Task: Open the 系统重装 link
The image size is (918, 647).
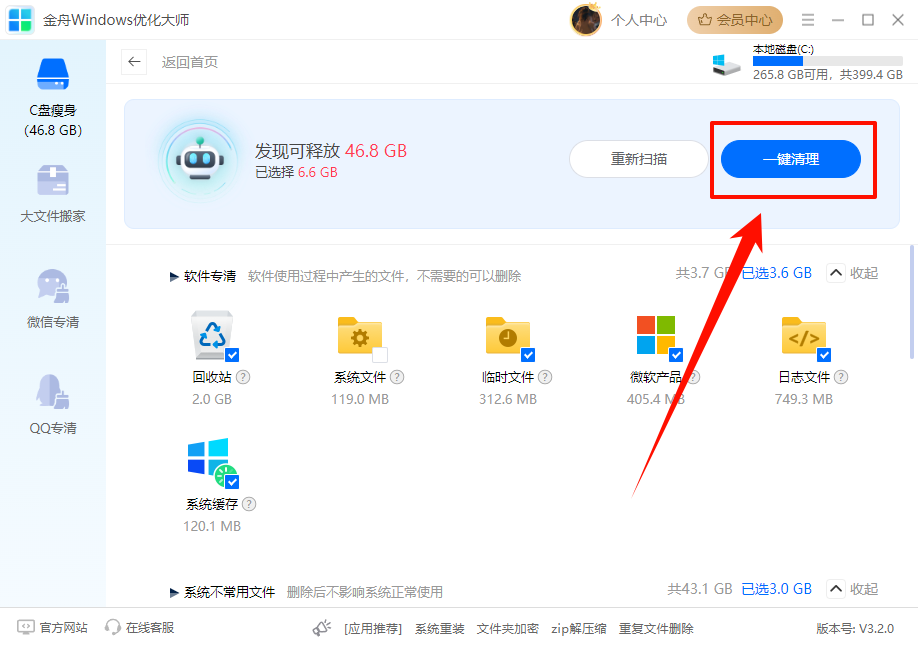Action: coord(440,629)
